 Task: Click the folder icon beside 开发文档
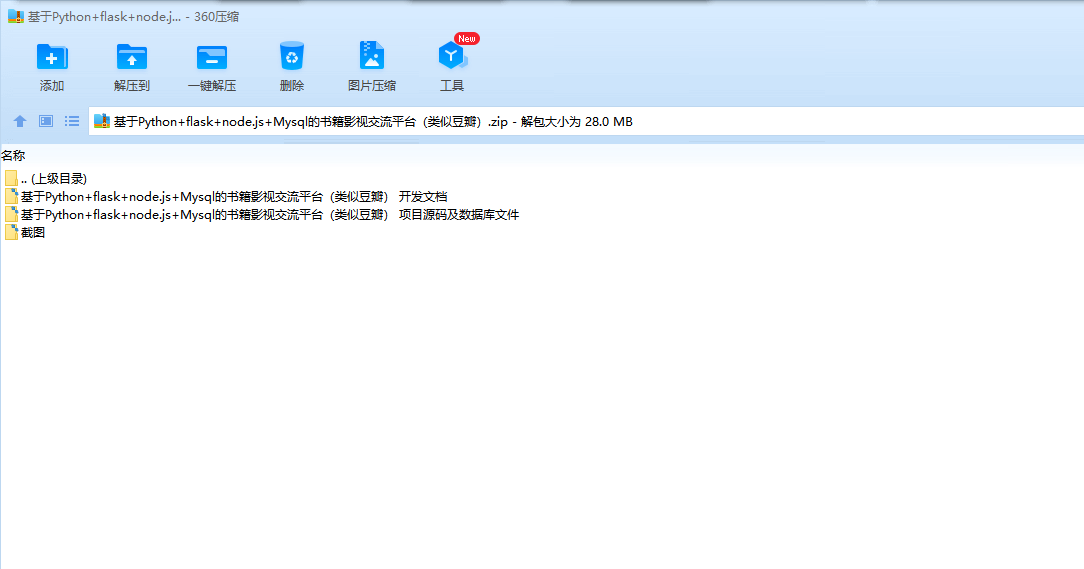click(11, 196)
